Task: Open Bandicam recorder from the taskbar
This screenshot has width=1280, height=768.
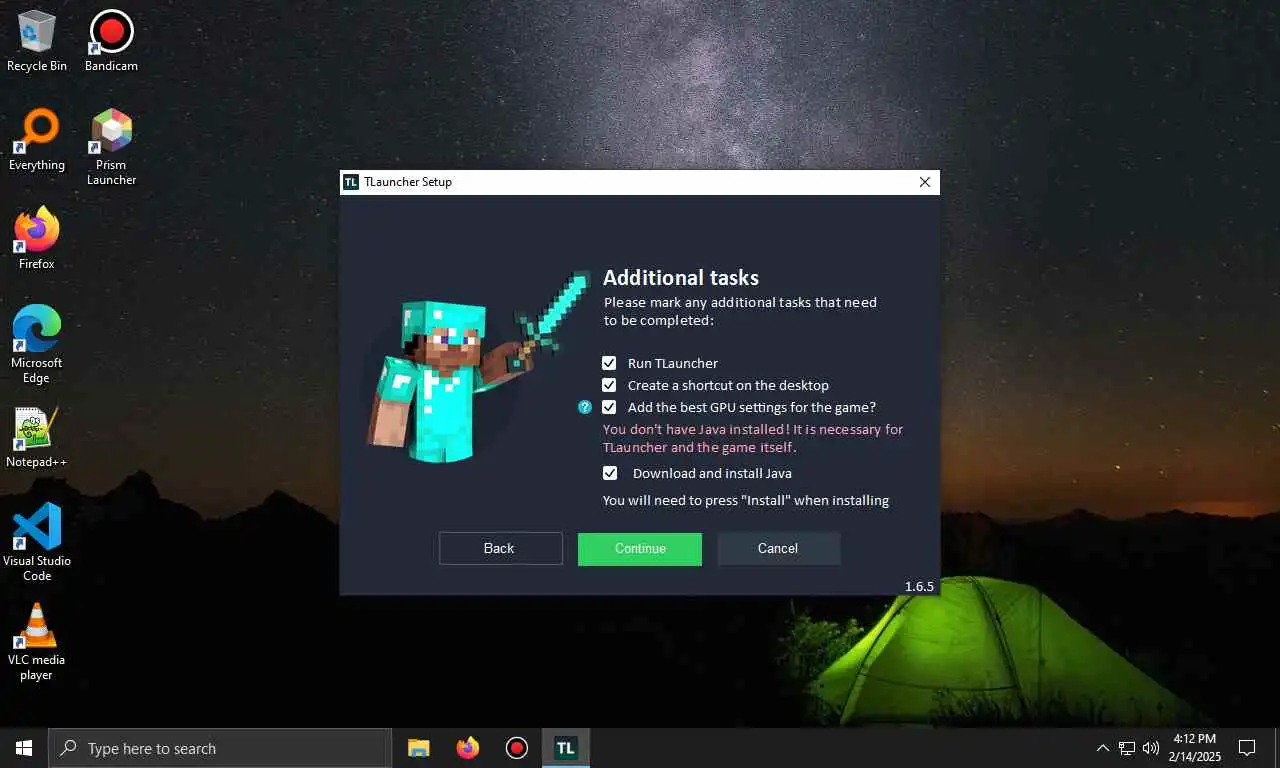Action: tap(516, 748)
